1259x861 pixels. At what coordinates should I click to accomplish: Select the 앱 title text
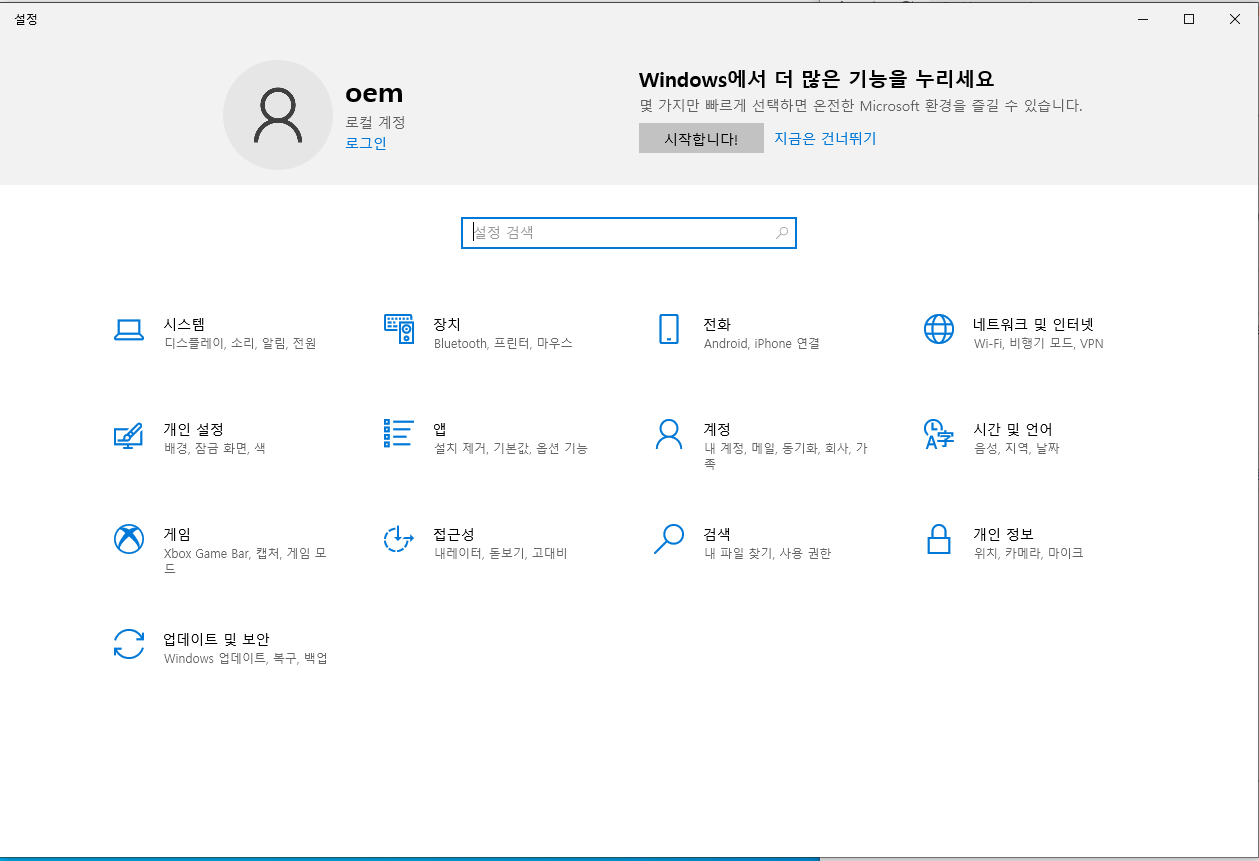coord(440,429)
